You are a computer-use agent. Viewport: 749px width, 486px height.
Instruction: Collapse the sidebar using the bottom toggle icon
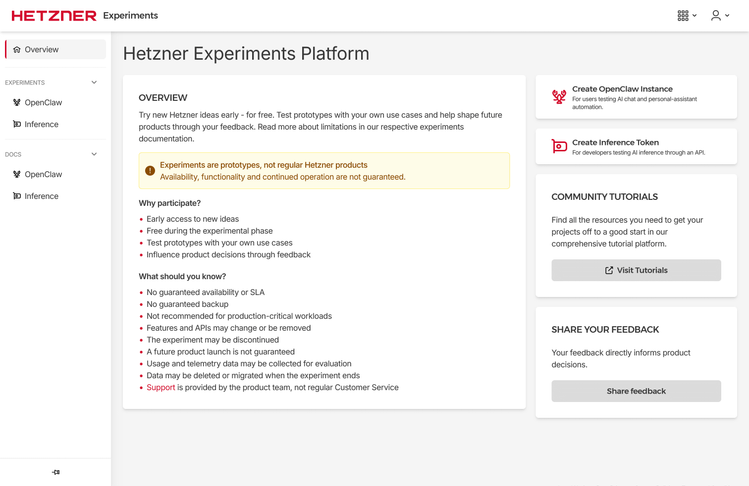click(x=56, y=472)
